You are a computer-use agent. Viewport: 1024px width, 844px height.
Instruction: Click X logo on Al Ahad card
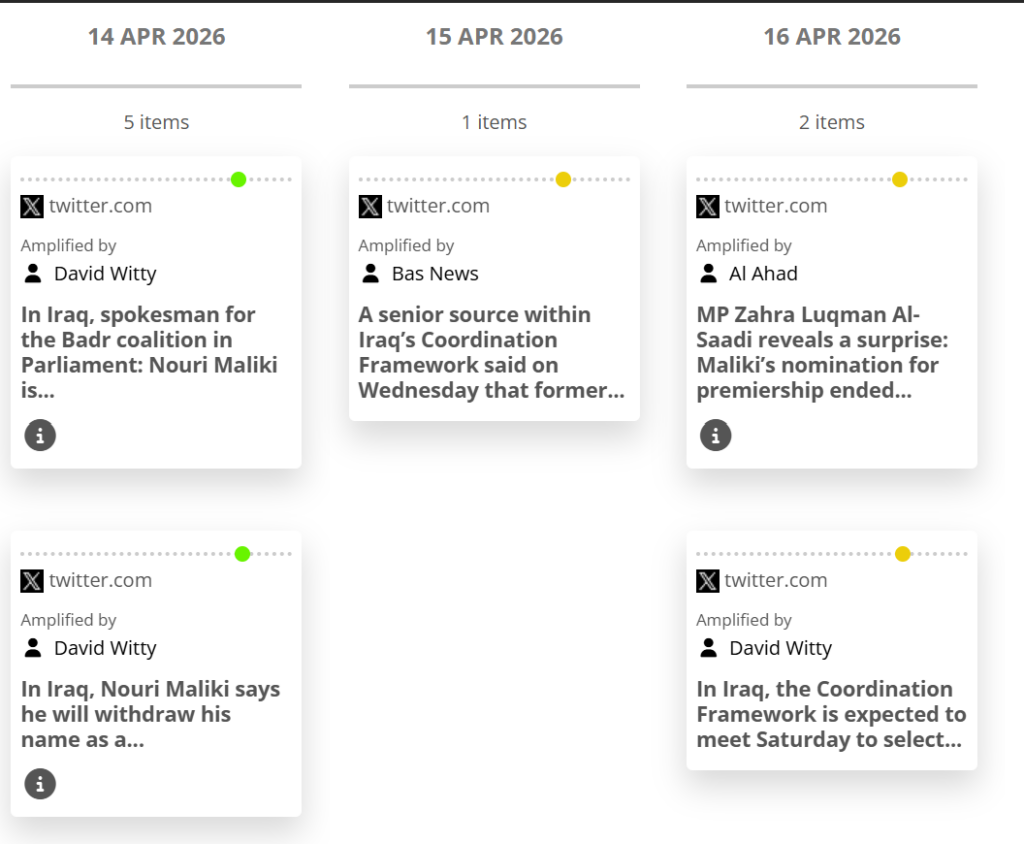point(708,207)
